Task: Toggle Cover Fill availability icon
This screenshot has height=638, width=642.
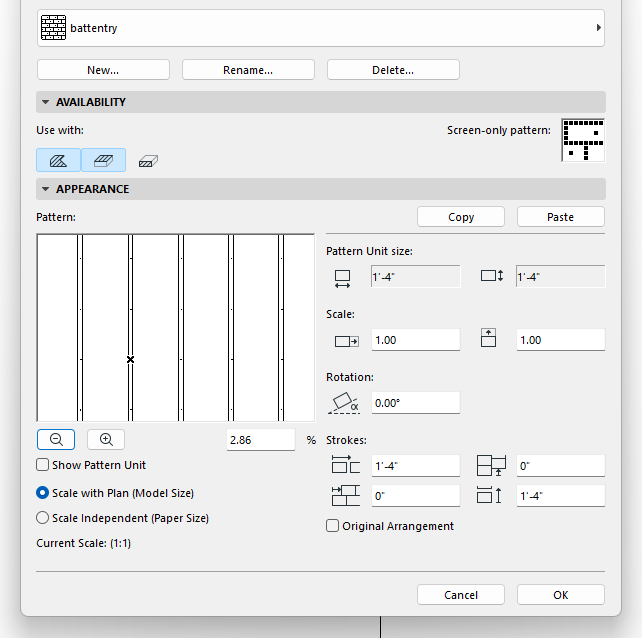Action: [x=104, y=160]
